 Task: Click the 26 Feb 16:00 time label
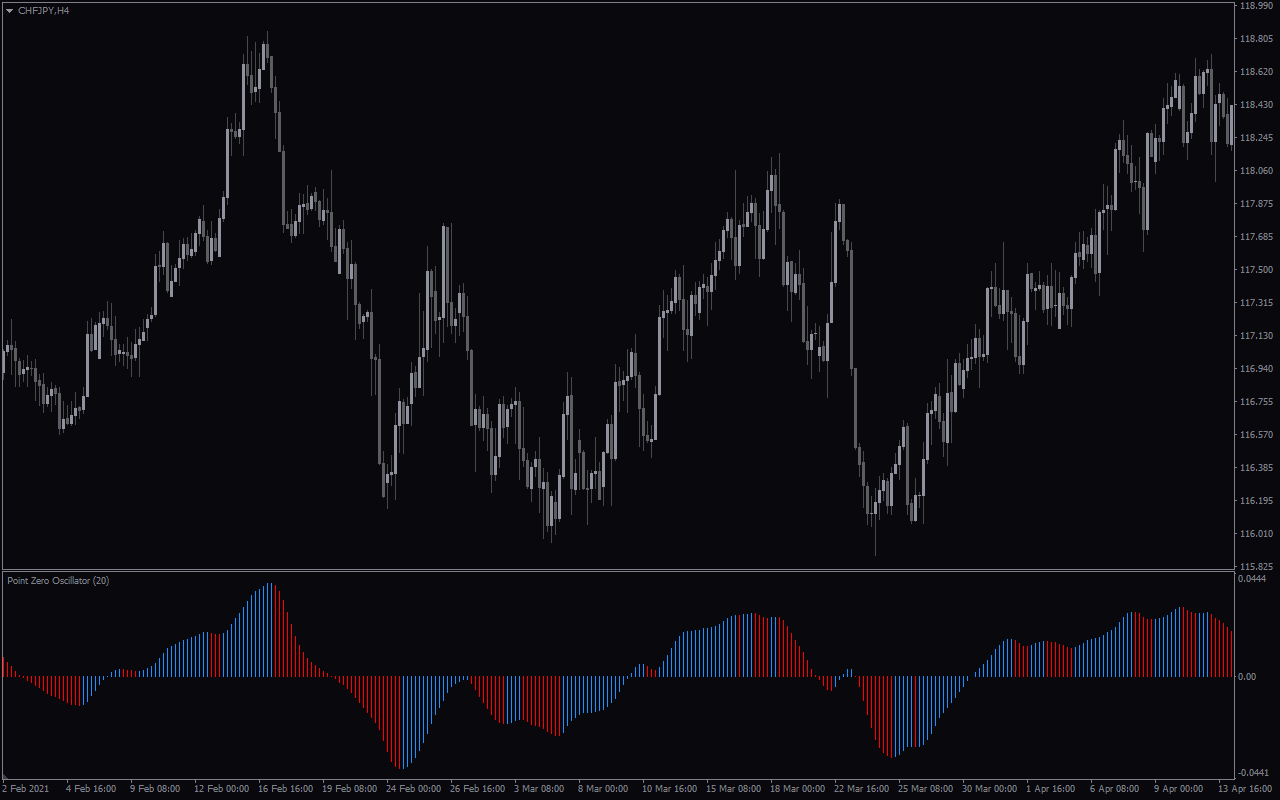477,789
